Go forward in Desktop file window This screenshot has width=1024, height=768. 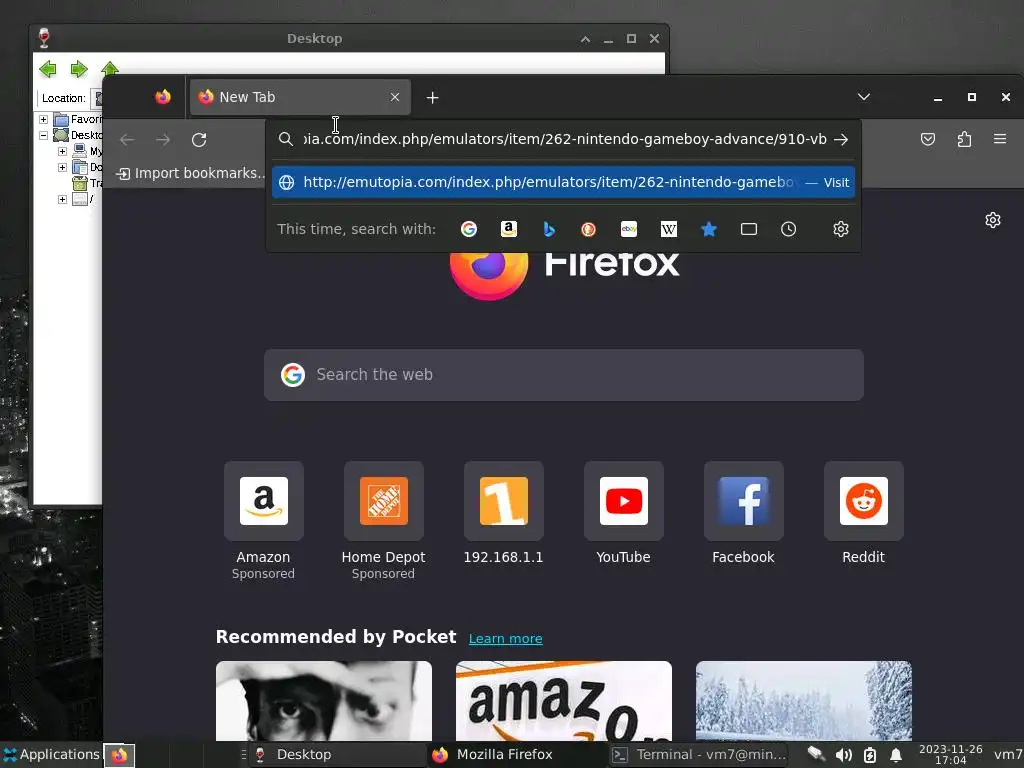tap(79, 69)
